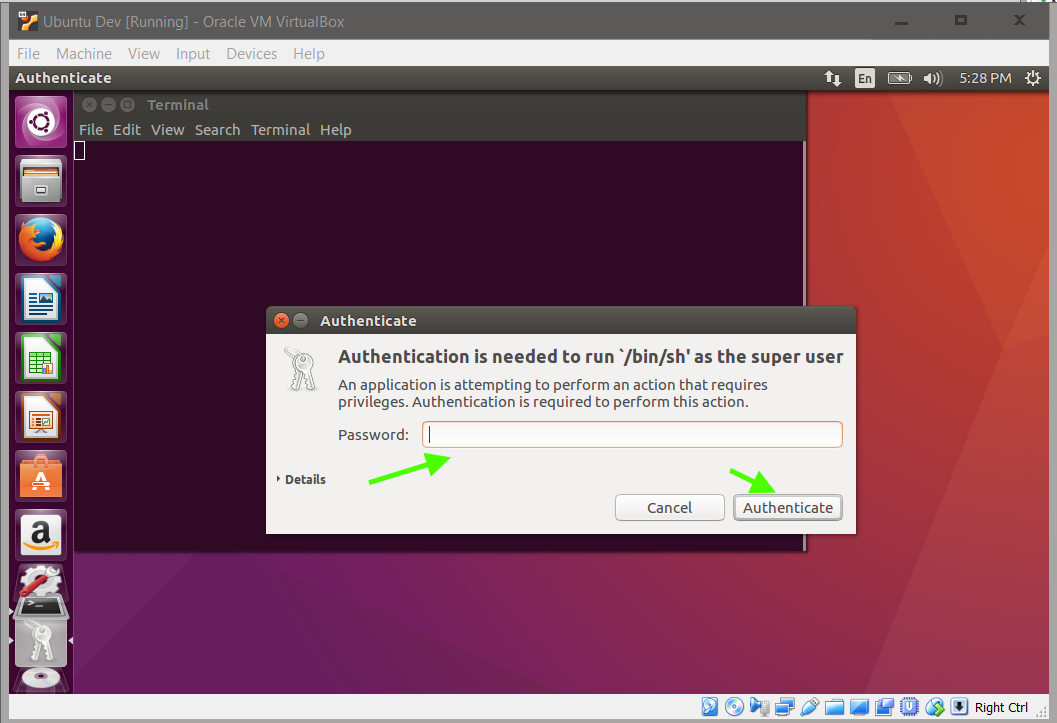Open VirtualBox Devices menu
1057x723 pixels.
pos(251,54)
